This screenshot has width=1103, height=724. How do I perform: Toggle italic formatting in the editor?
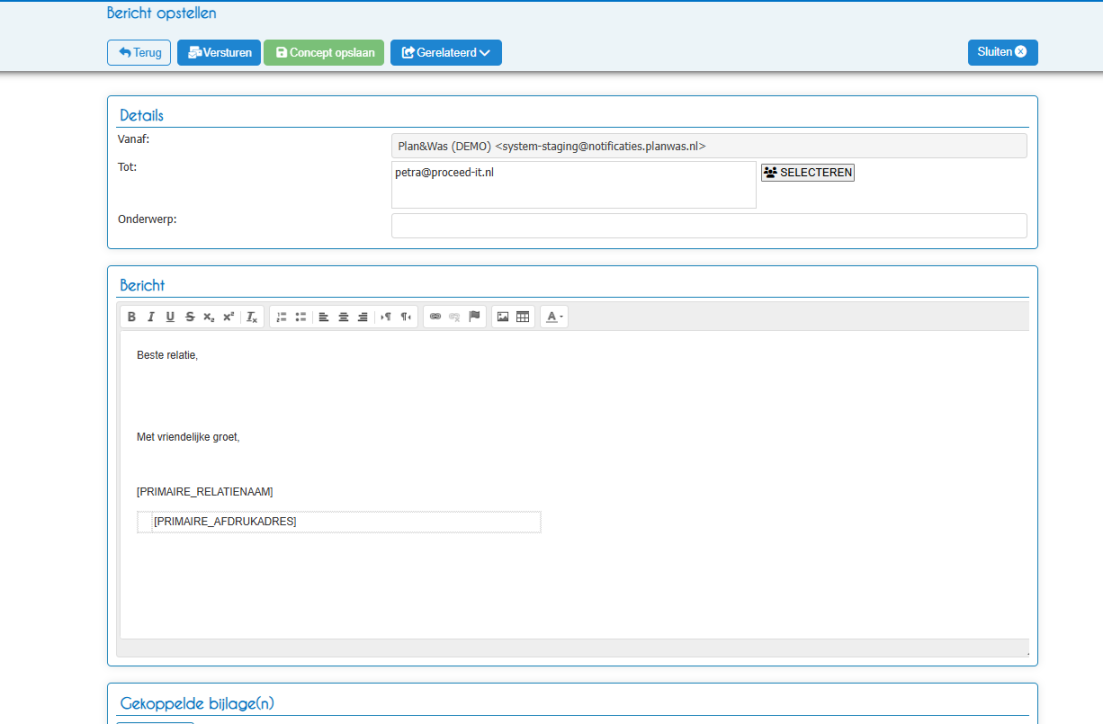click(151, 317)
